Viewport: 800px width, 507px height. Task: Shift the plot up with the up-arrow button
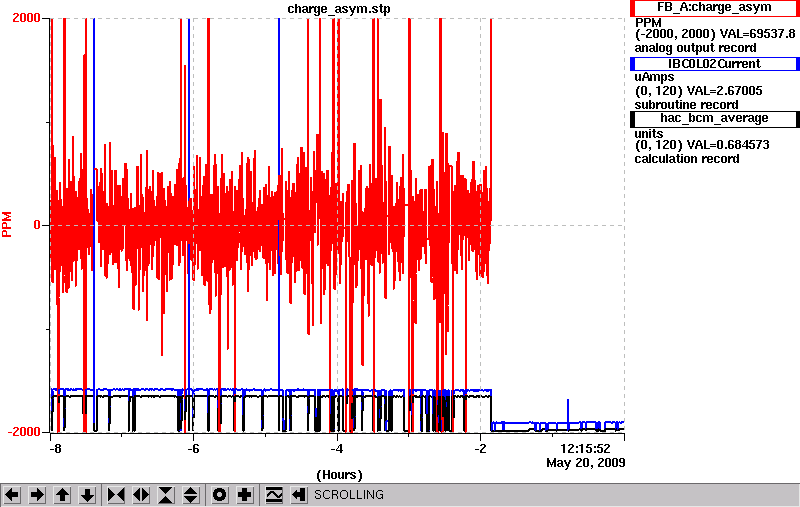pyautogui.click(x=62, y=495)
